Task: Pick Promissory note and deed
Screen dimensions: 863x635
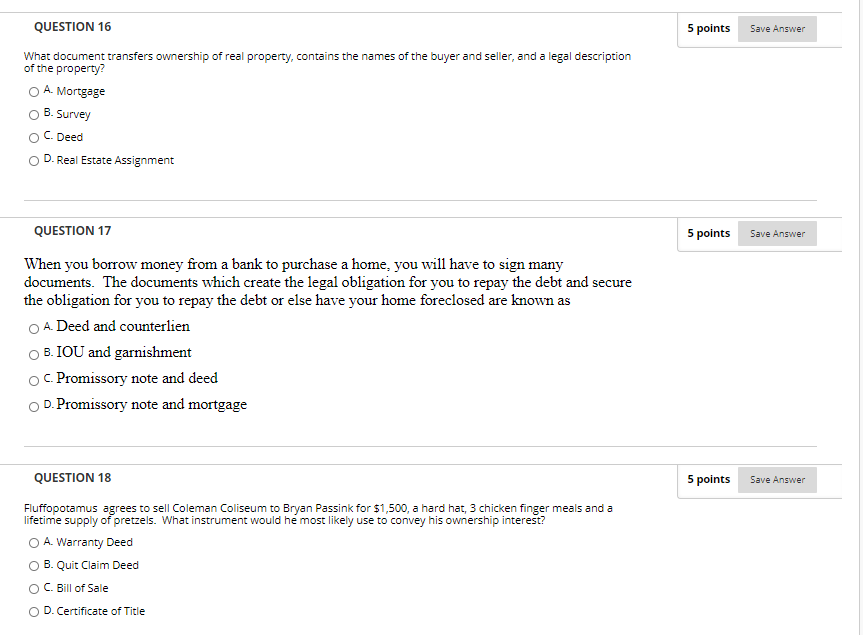Action: [34, 381]
